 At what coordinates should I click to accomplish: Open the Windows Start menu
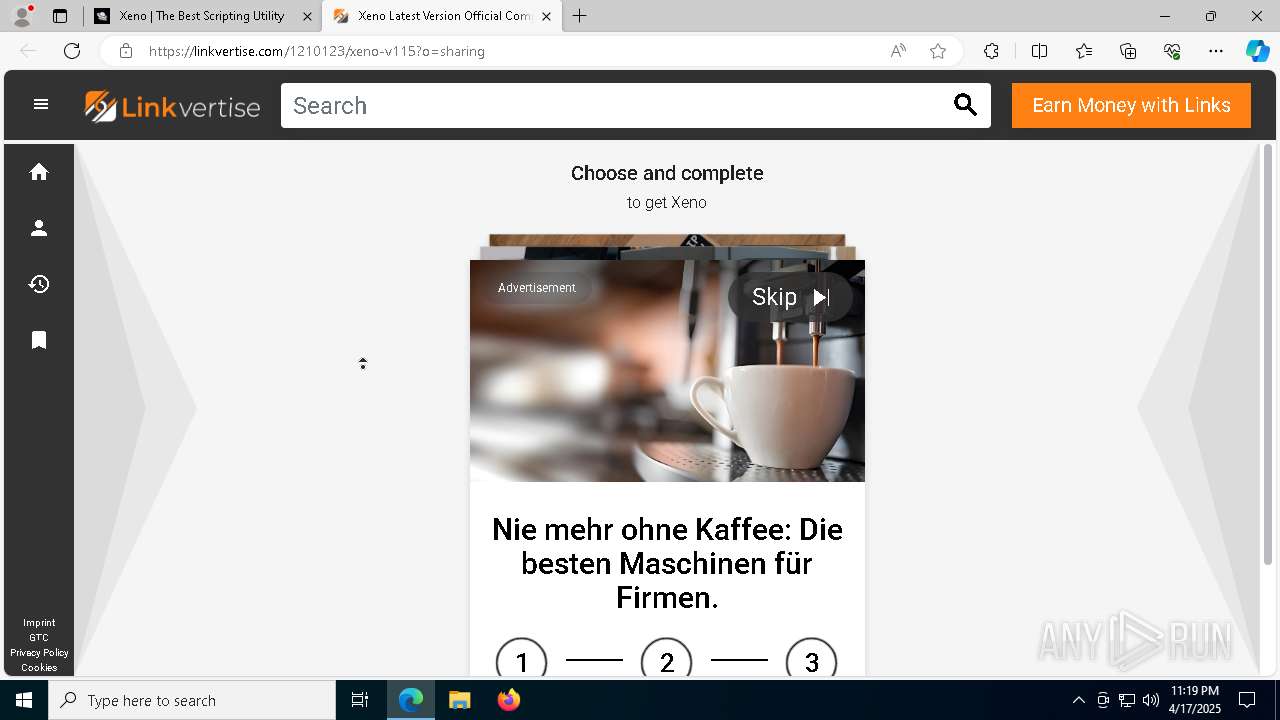[24, 700]
